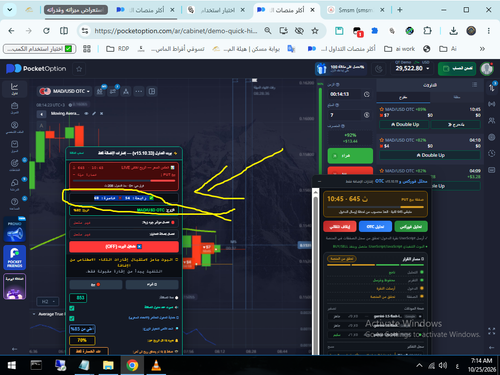Screen dimensions: 500x375
Task: Click the amount field showing 7
Action: click(x=344, y=115)
